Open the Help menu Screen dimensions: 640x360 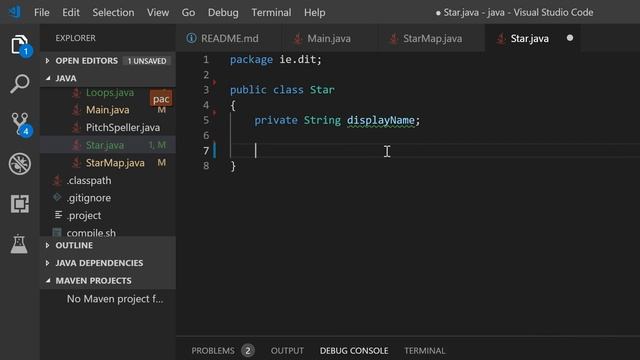coord(315,13)
